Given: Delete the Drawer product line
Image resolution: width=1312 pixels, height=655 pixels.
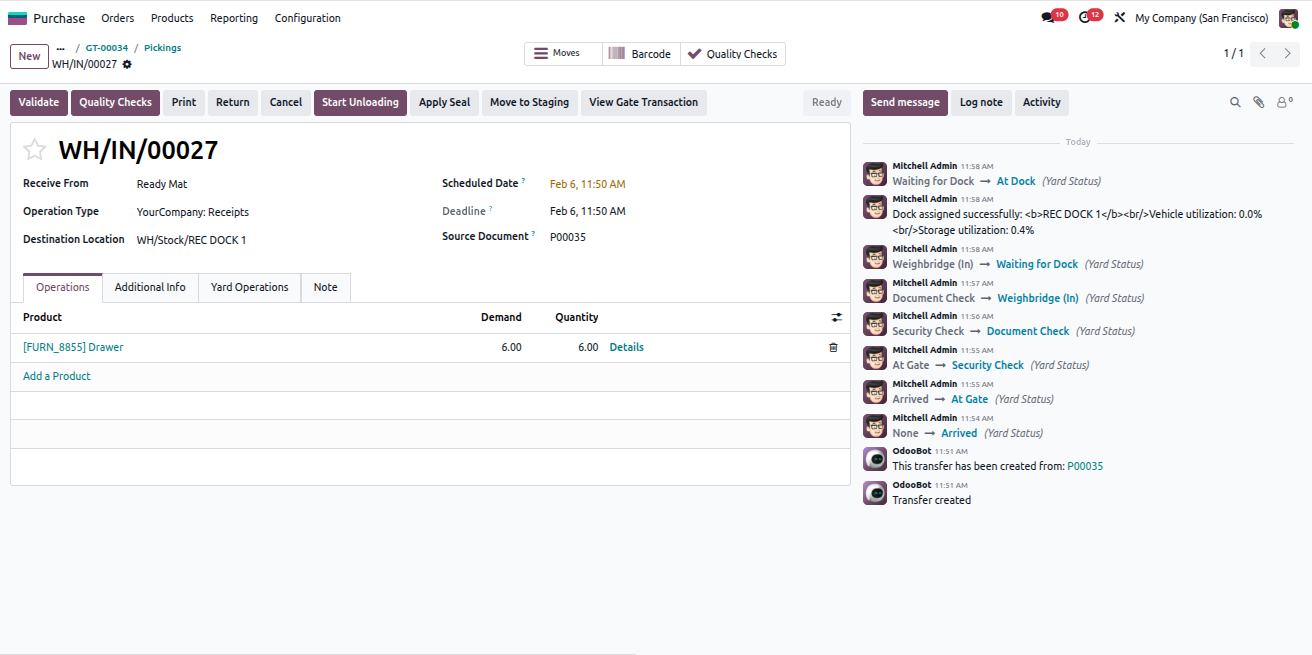Looking at the screenshot, I should (833, 347).
